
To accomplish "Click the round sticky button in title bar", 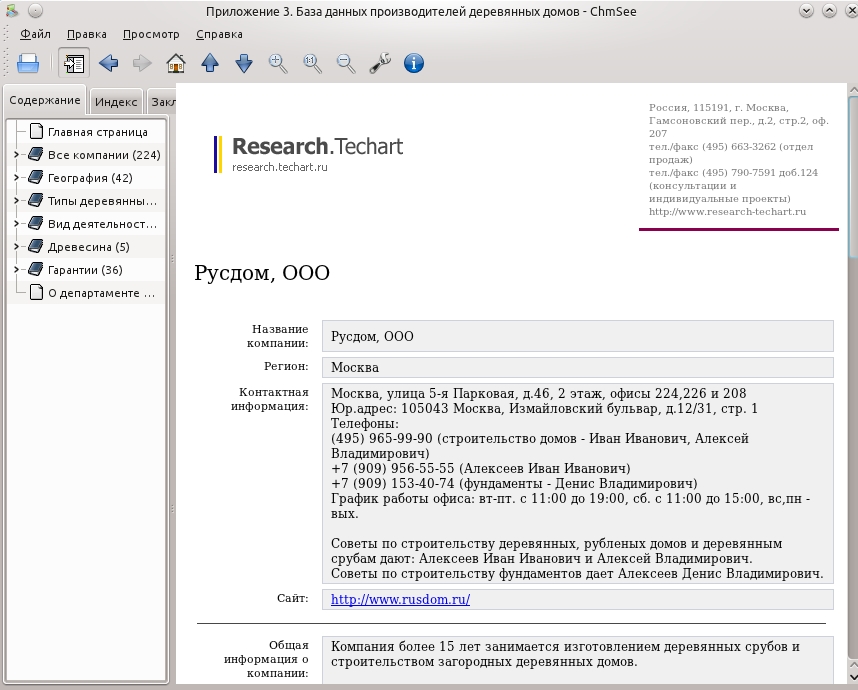I will 35,10.
